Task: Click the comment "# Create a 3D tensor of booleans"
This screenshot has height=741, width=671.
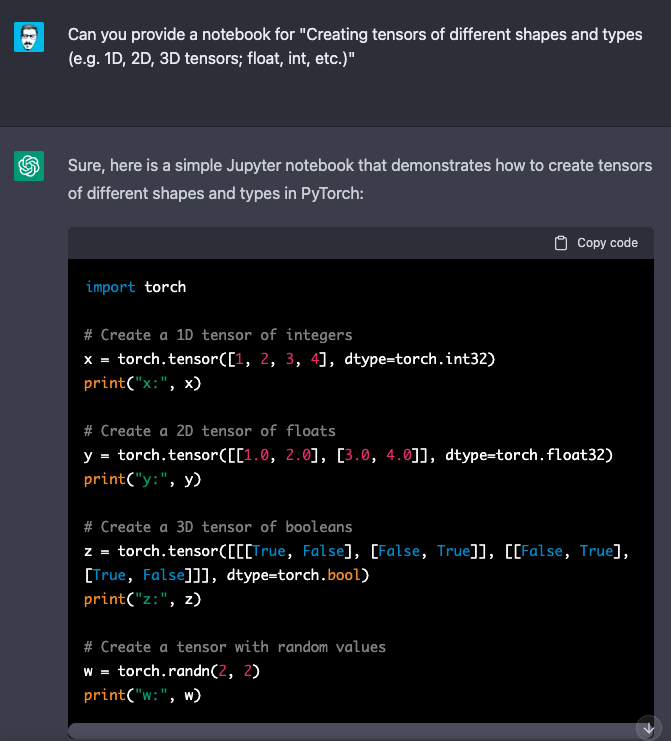Action: pos(218,527)
